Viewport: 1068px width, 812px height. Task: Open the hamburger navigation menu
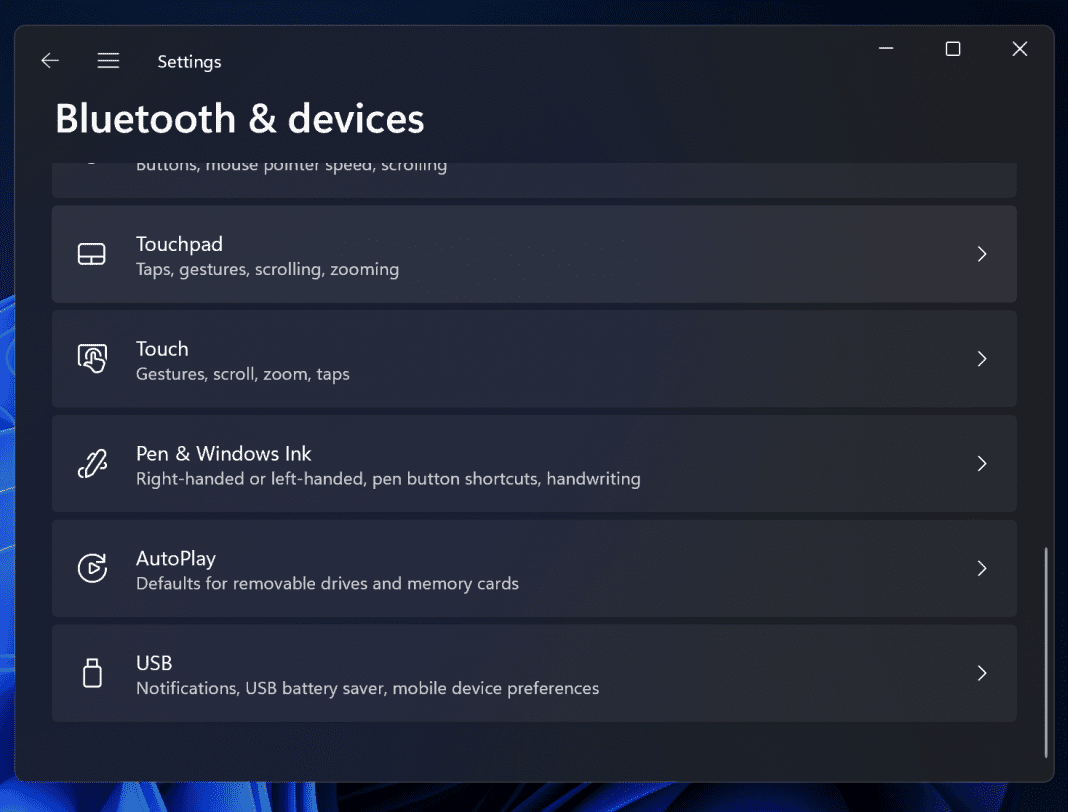coord(108,61)
